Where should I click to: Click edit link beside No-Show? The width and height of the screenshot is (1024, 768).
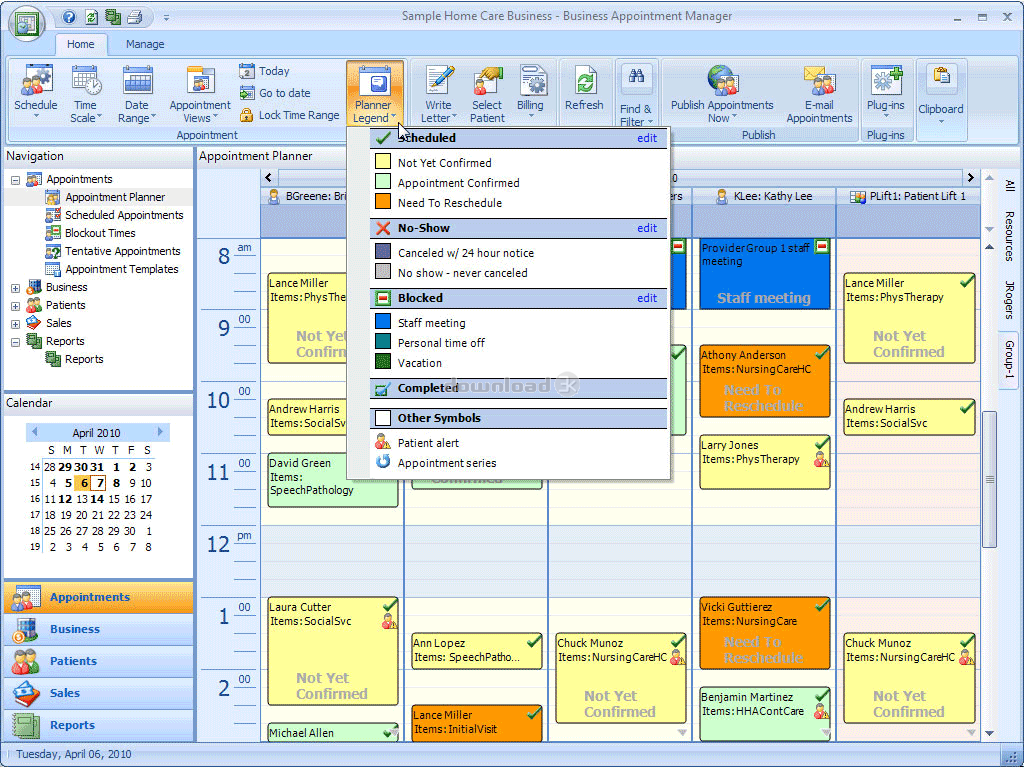click(x=647, y=228)
